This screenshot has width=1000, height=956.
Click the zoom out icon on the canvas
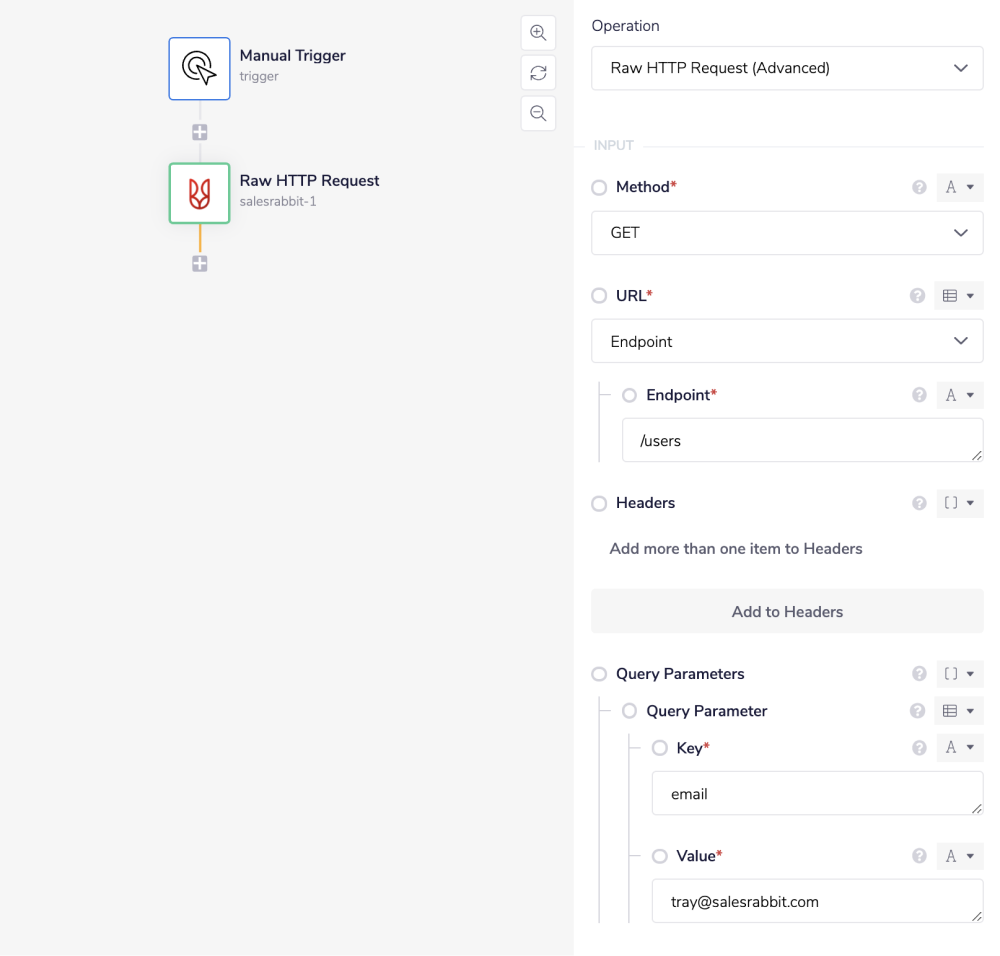[x=538, y=113]
